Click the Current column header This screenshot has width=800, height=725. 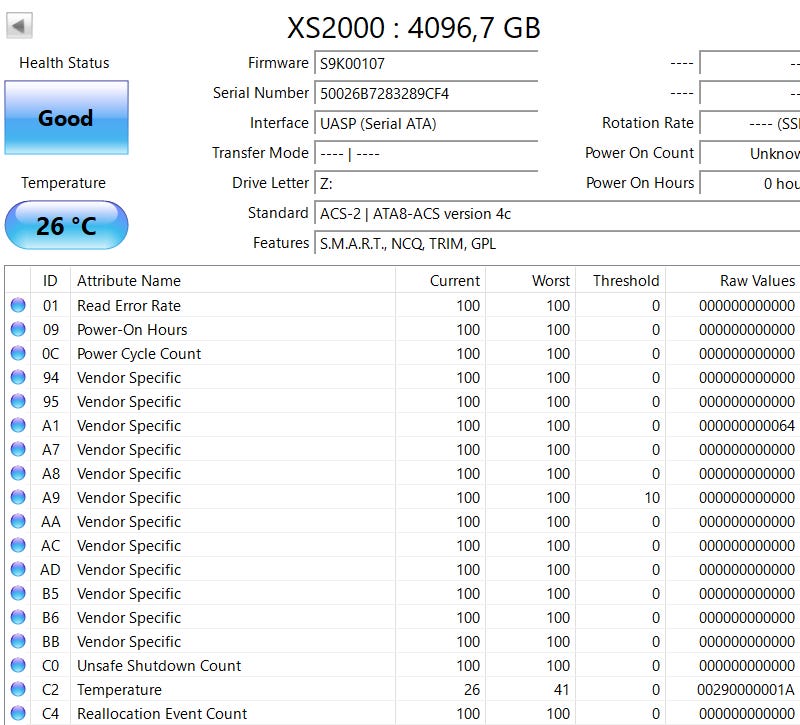point(440,281)
